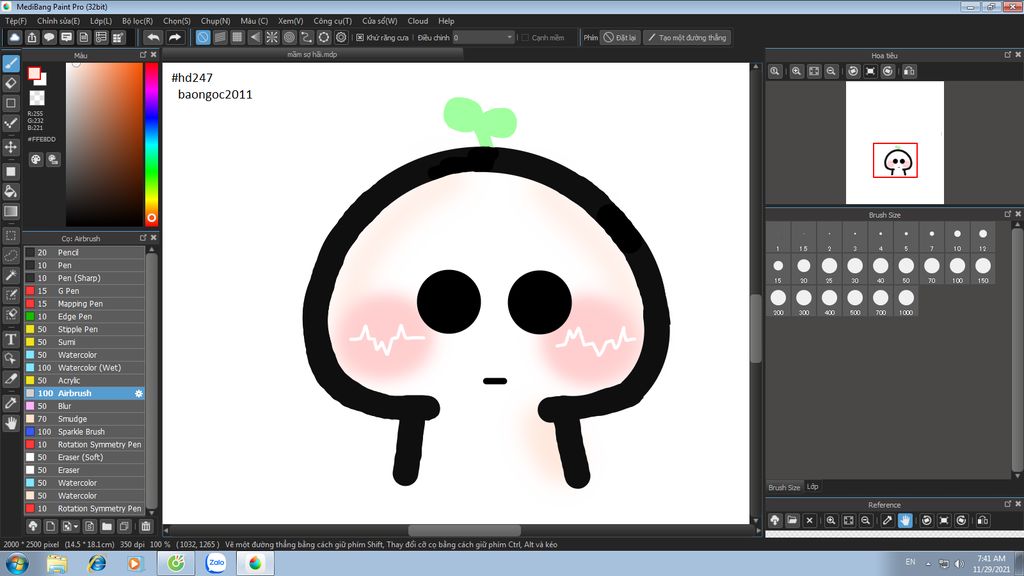Click the rainbow hue slider bar

point(152,144)
